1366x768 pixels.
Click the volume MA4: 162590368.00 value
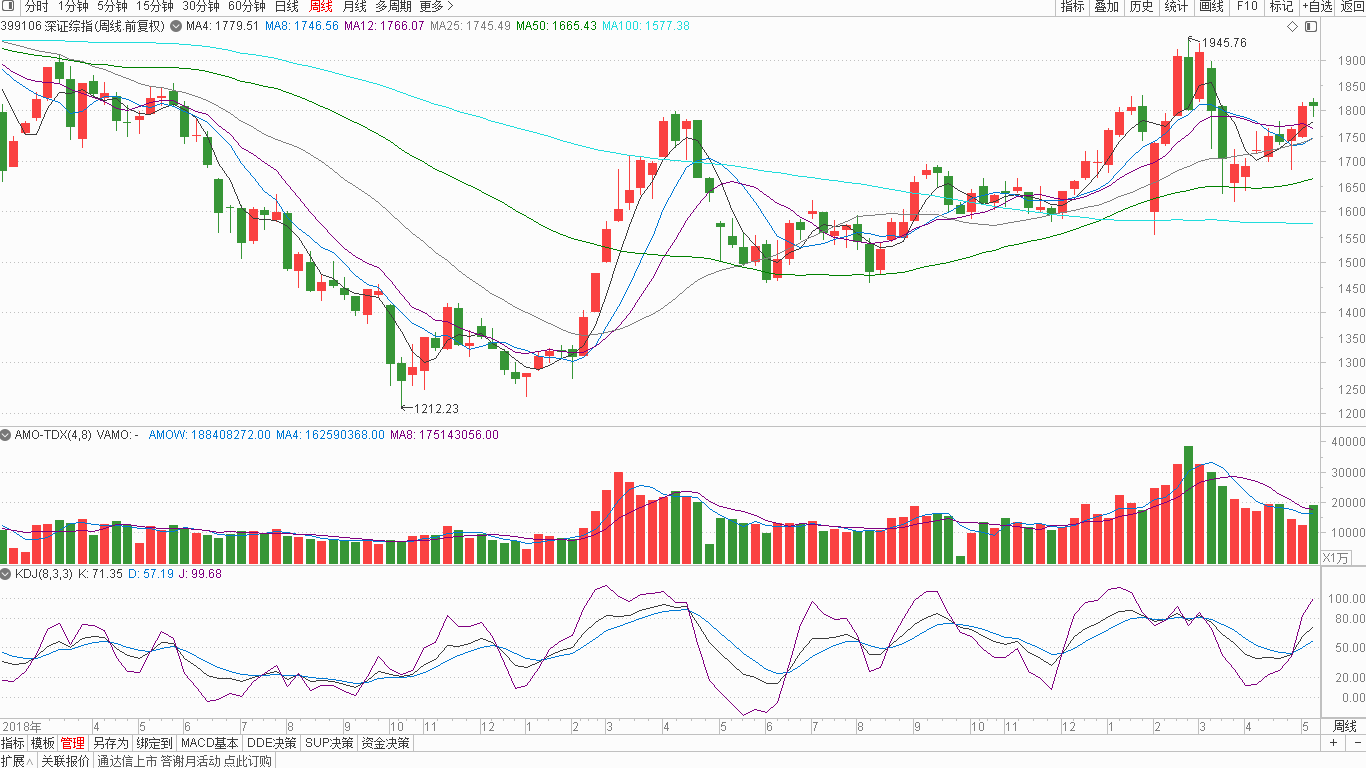pos(331,435)
